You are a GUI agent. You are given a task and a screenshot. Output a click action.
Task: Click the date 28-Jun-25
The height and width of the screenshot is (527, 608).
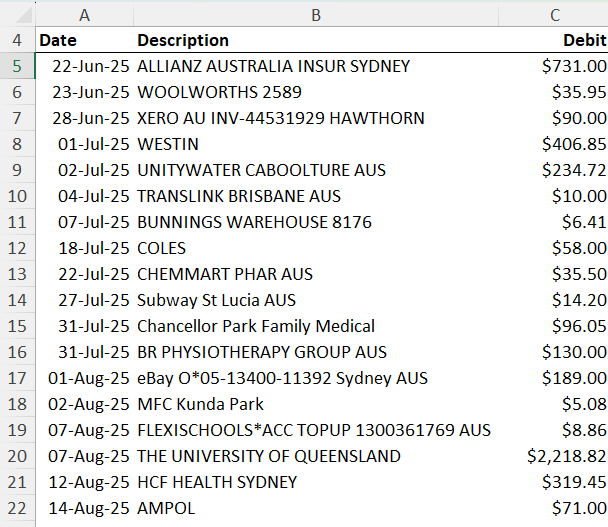[x=85, y=118]
